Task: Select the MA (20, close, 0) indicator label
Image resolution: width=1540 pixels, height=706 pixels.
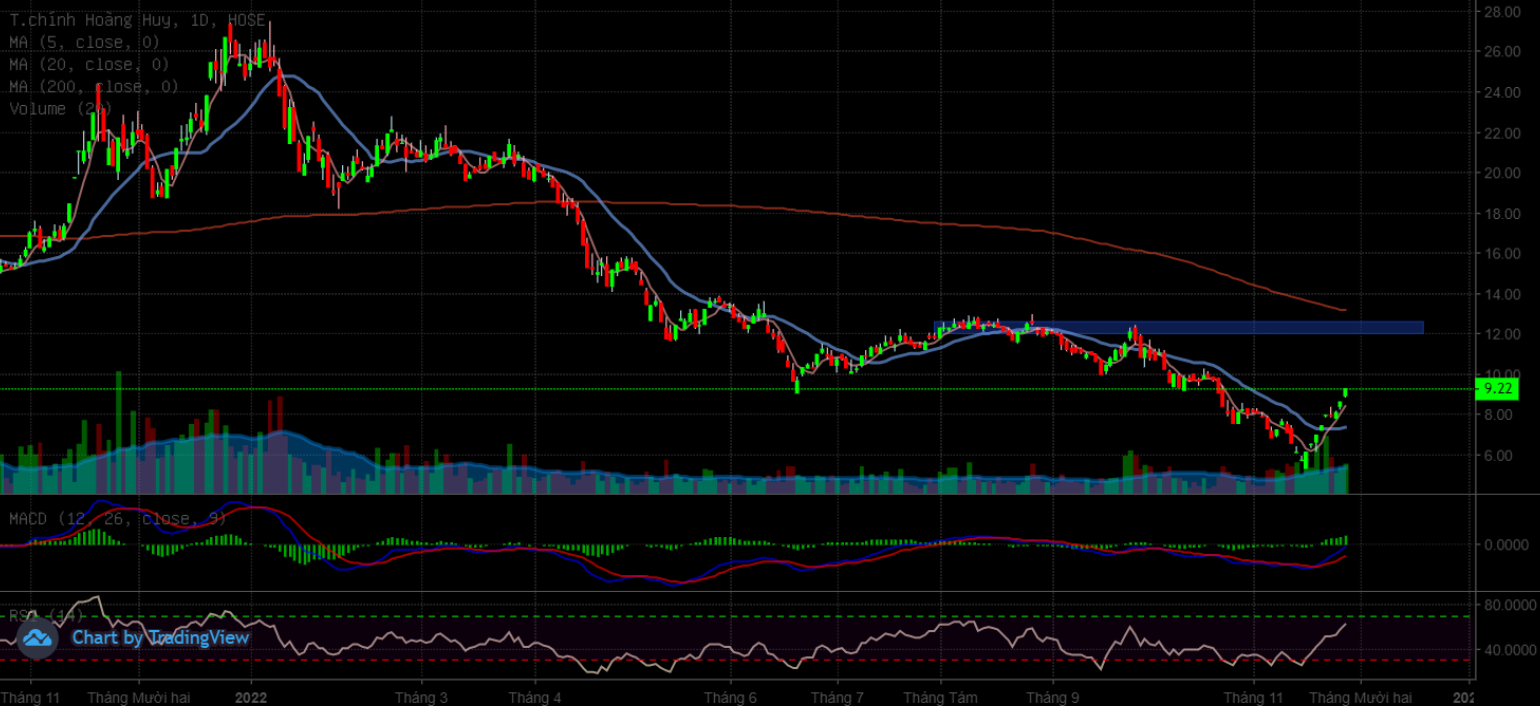Action: pos(89,64)
